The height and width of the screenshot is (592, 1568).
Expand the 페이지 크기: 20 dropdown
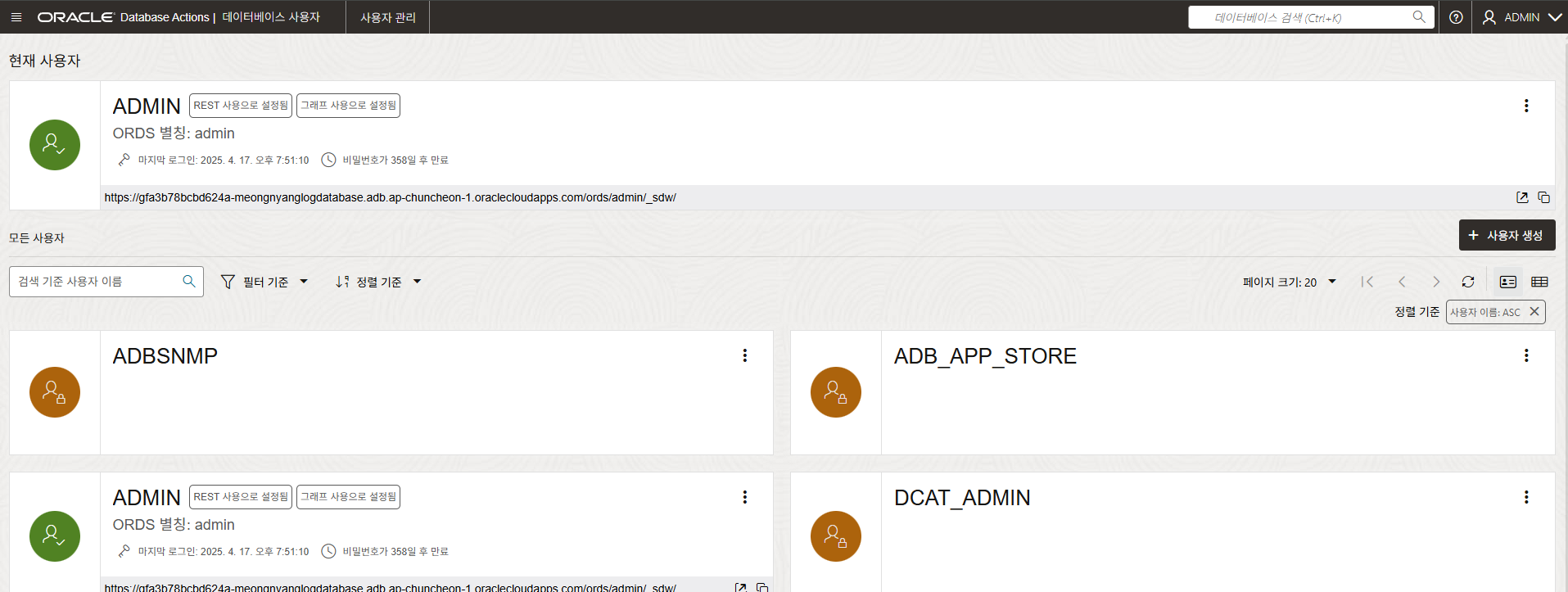click(1290, 282)
